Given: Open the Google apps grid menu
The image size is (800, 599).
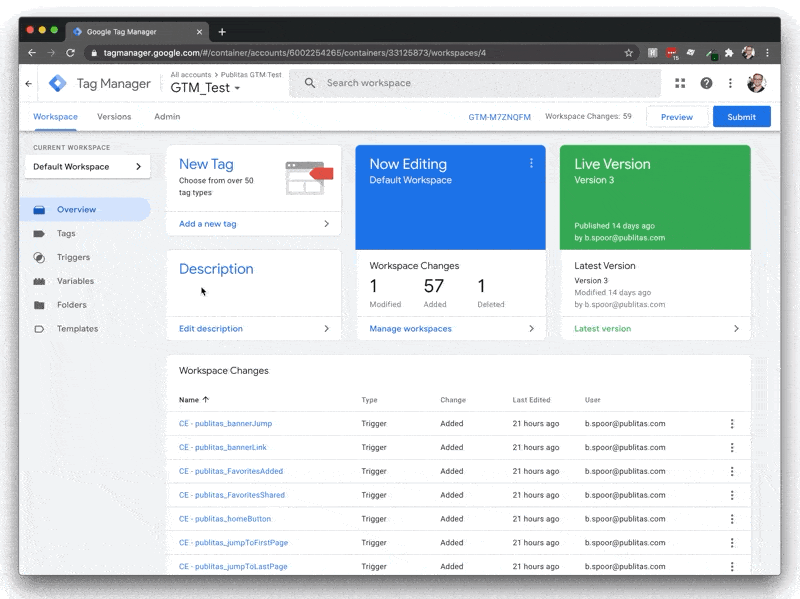Looking at the screenshot, I should point(680,84).
